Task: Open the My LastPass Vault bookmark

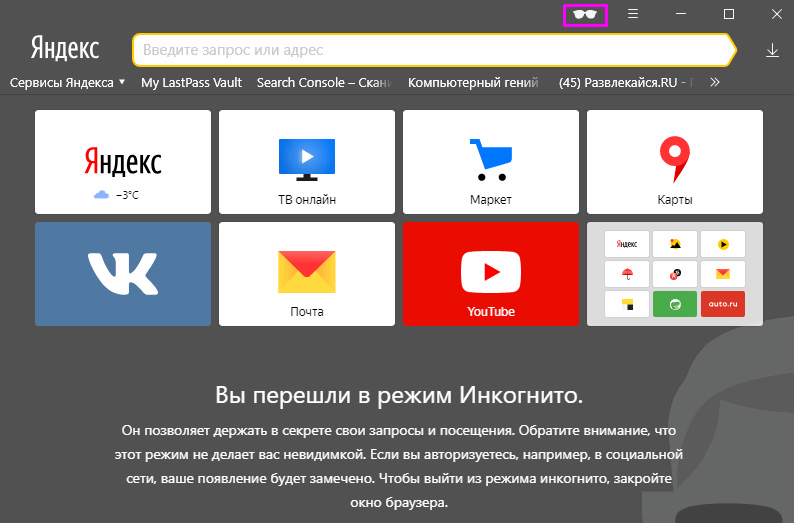Action: [191, 83]
